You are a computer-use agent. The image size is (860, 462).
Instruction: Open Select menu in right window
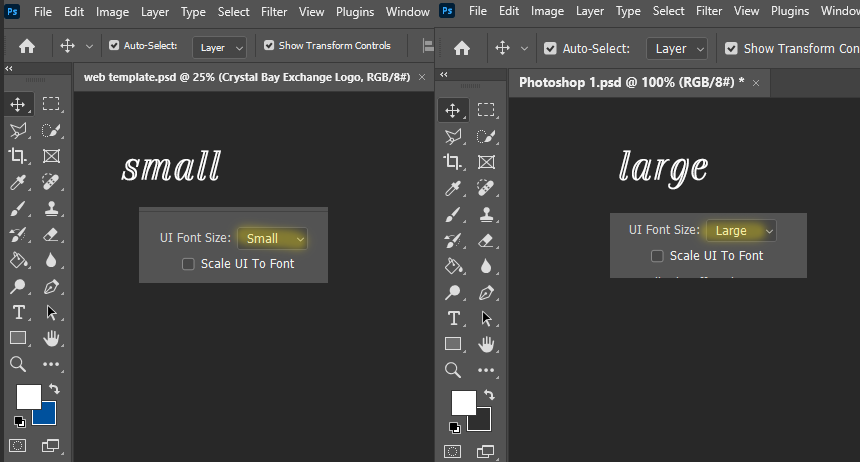coord(668,11)
